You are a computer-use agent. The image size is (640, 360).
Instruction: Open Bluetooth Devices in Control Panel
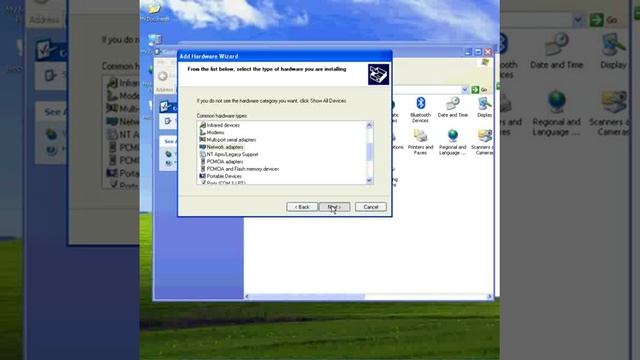point(420,109)
